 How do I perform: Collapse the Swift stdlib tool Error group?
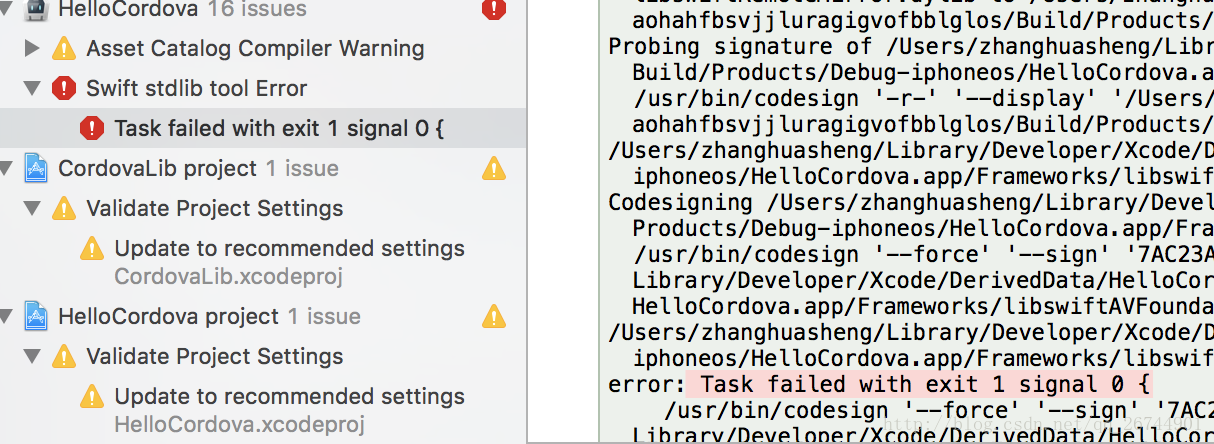[32, 88]
